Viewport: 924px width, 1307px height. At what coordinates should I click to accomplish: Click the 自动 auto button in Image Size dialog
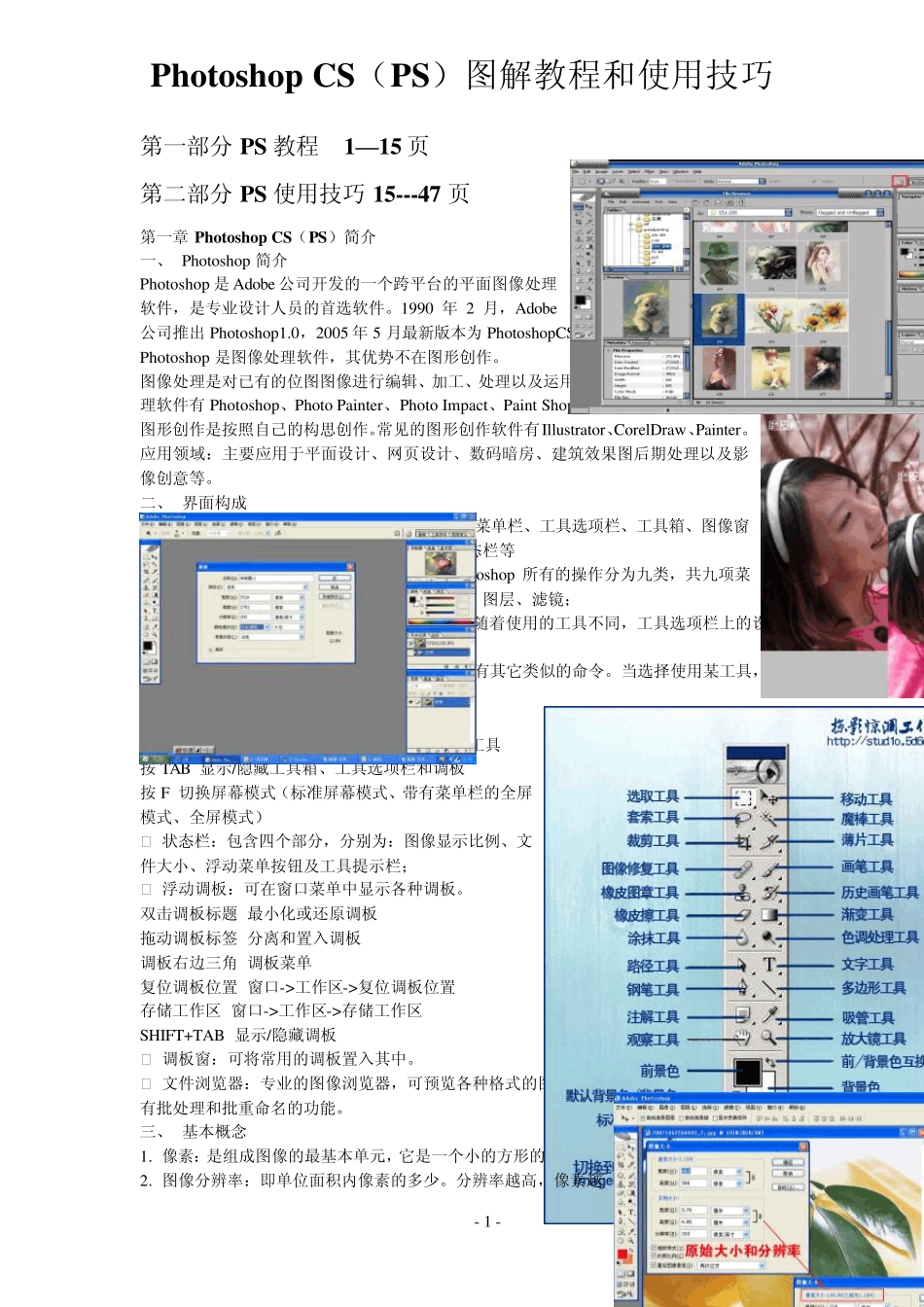tap(788, 1187)
